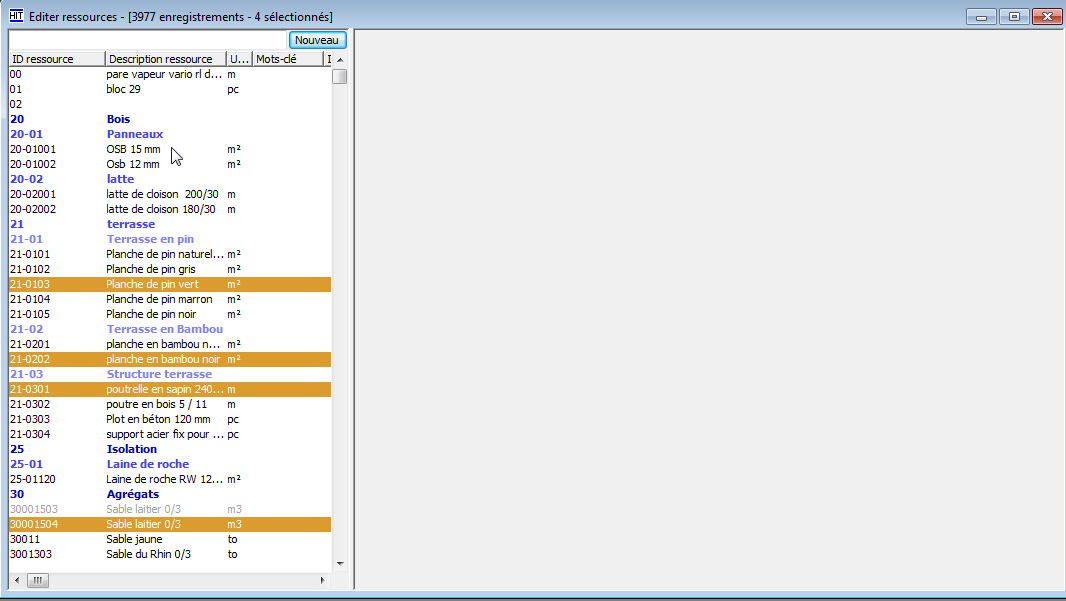Click the app icon in title bar
This screenshot has height=601, width=1066.
[16, 16]
